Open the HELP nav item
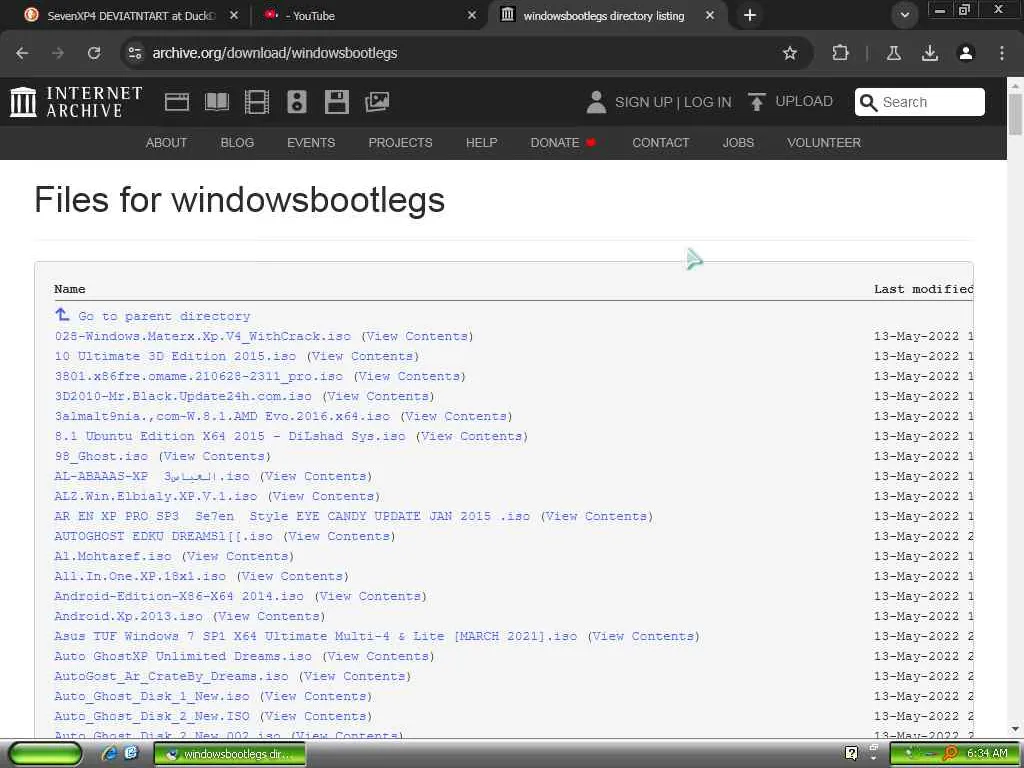Screen dimensions: 1024x768 point(481,142)
